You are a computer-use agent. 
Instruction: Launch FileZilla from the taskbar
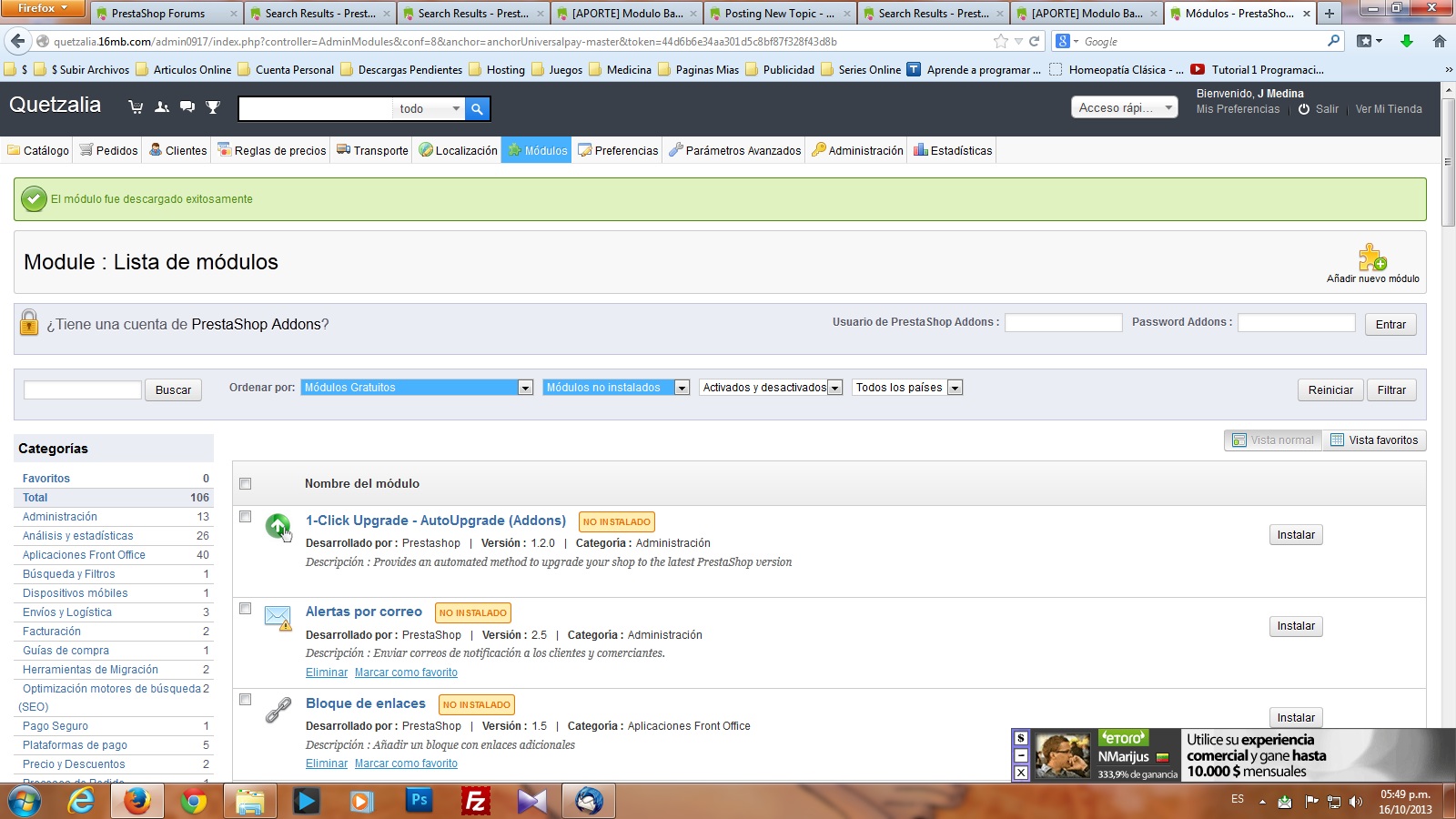point(475,801)
